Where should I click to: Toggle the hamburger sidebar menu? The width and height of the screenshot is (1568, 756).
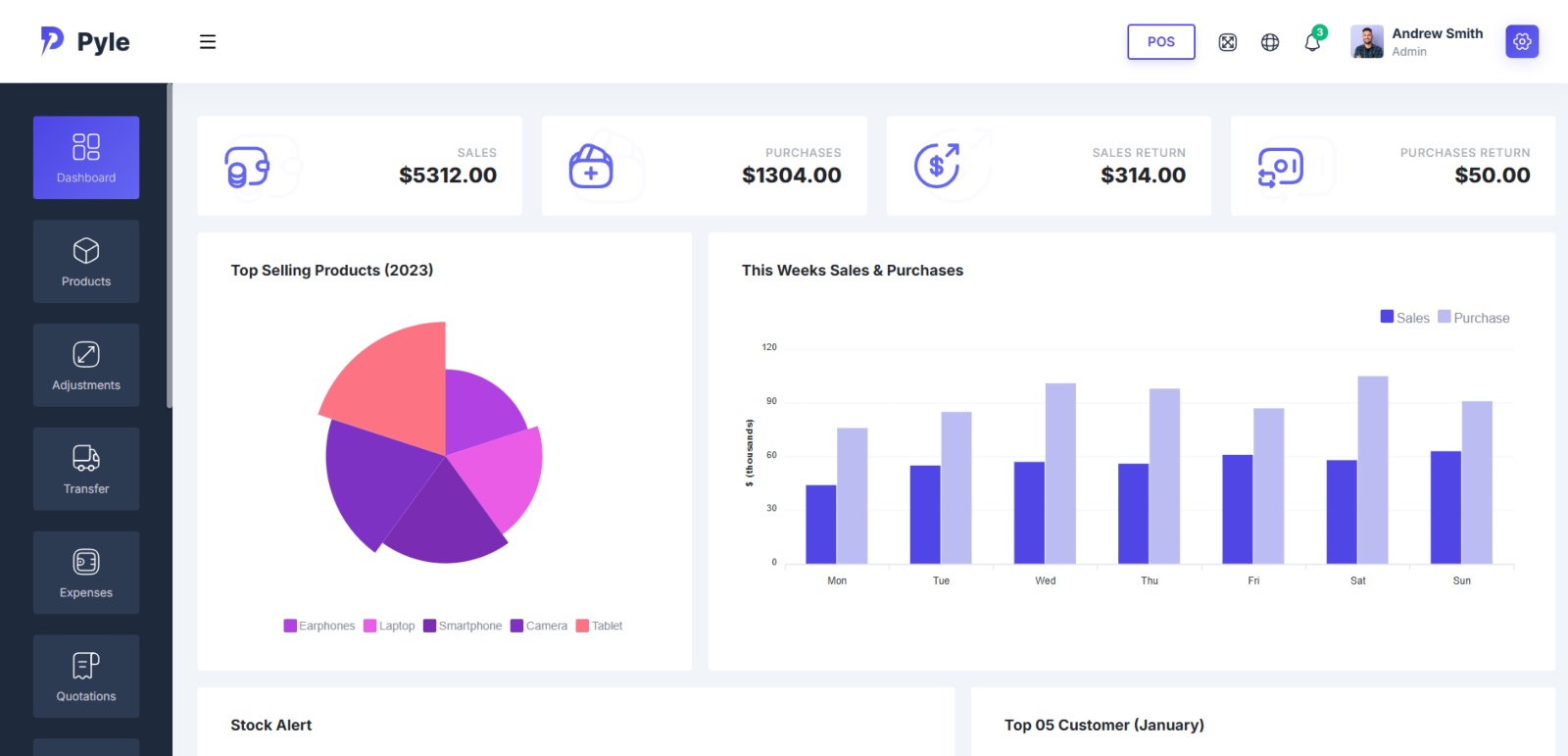coord(208,42)
